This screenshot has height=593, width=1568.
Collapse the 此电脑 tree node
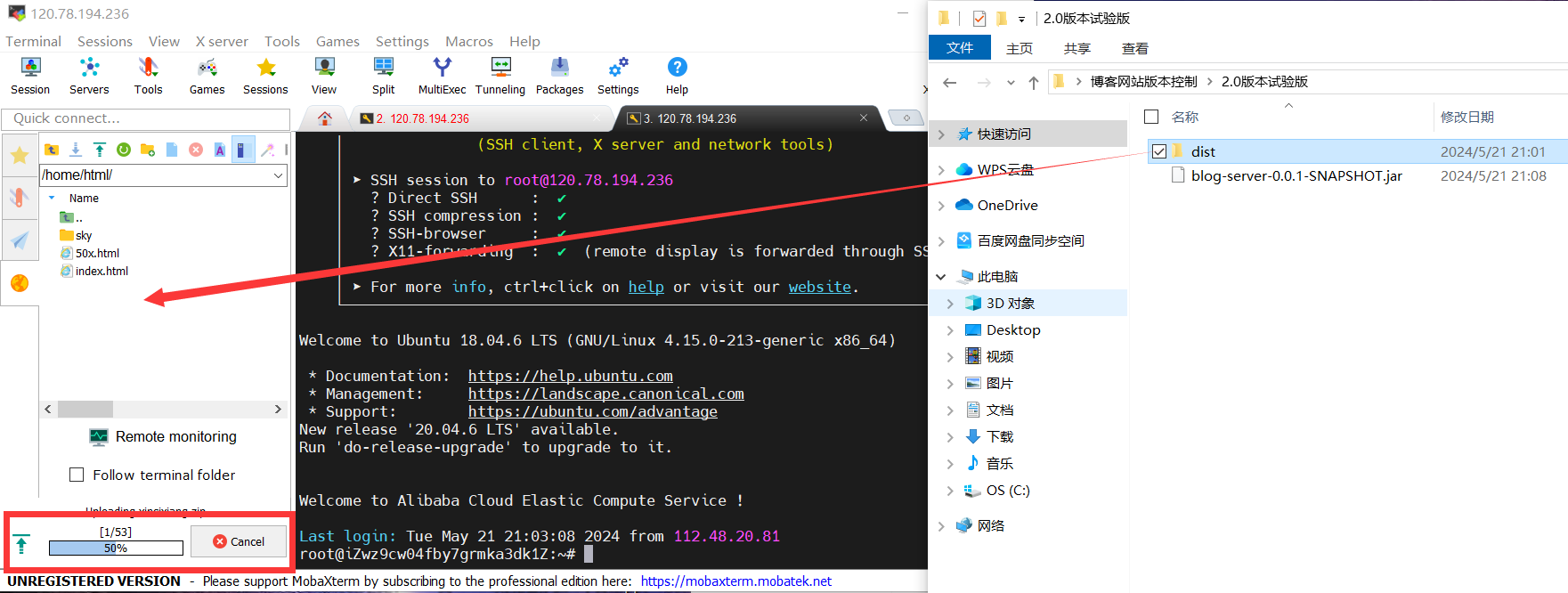coord(941,277)
